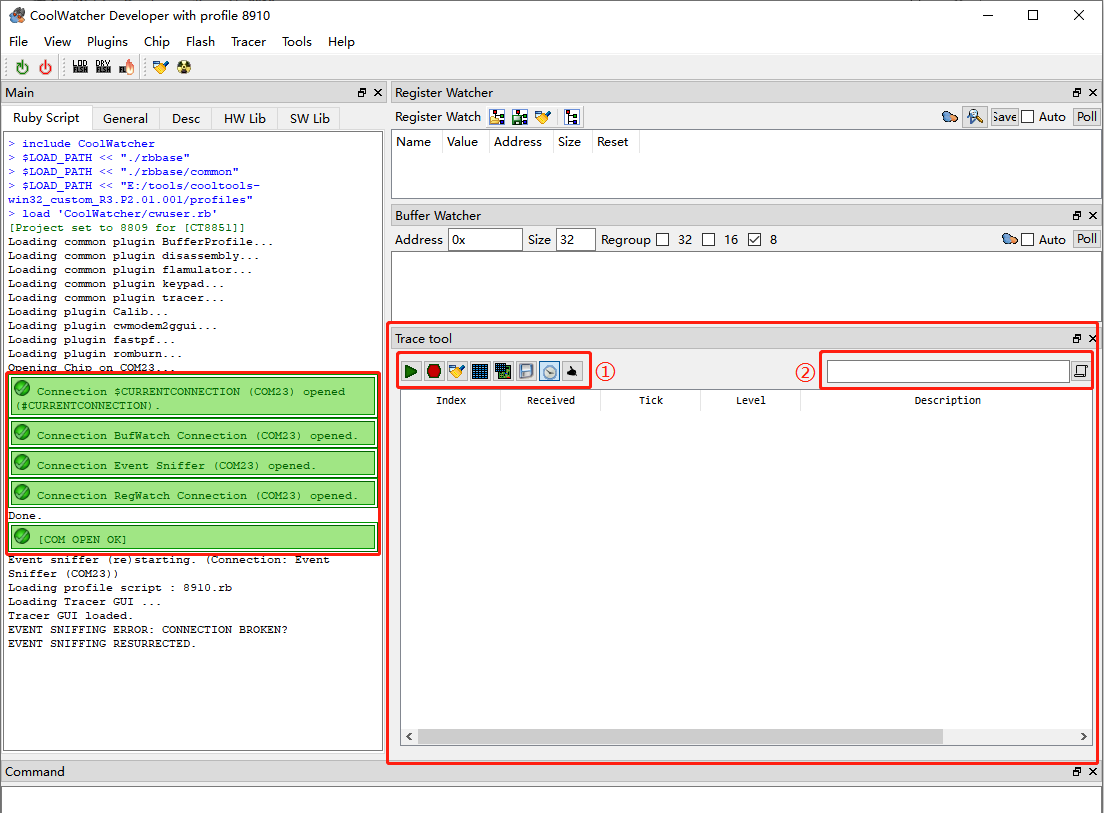Click the save floppy disk icon in Trace tool

(x=526, y=371)
